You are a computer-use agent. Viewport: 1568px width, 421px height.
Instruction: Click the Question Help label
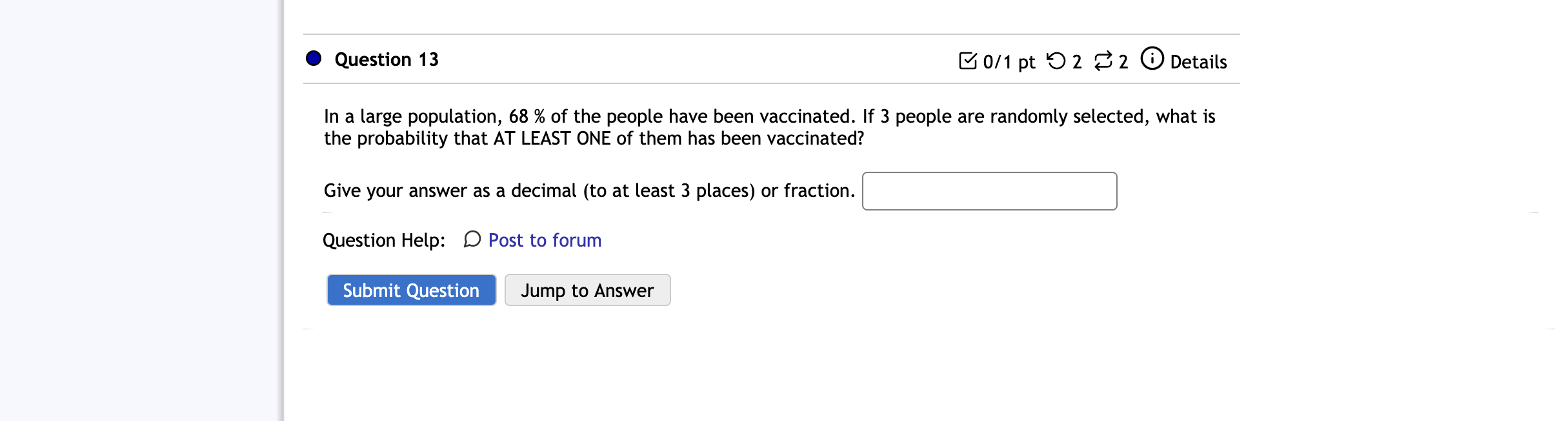(384, 240)
